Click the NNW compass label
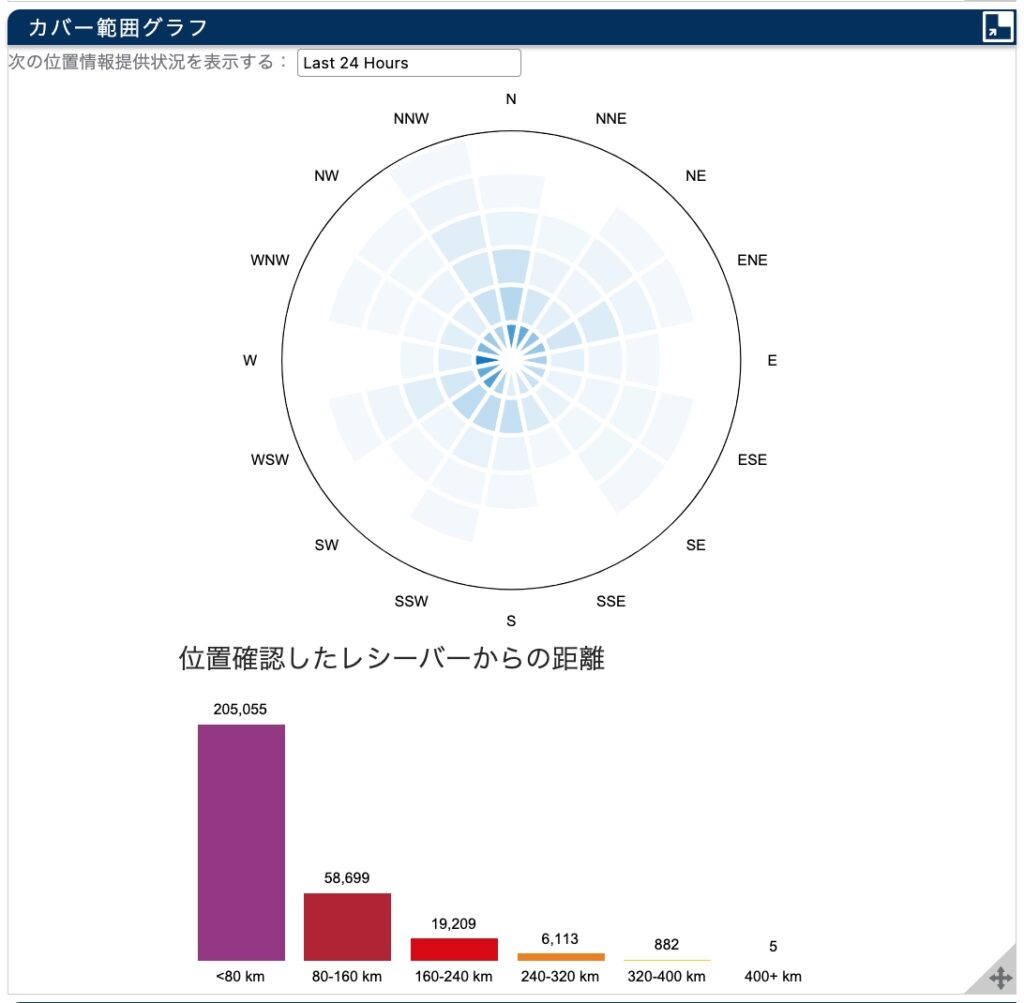This screenshot has width=1024, height=1003. click(411, 118)
